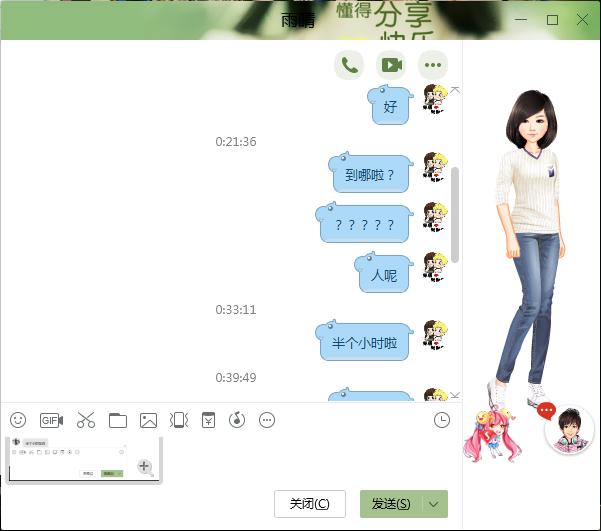Click the red chat bubble notification badge

coord(546,411)
